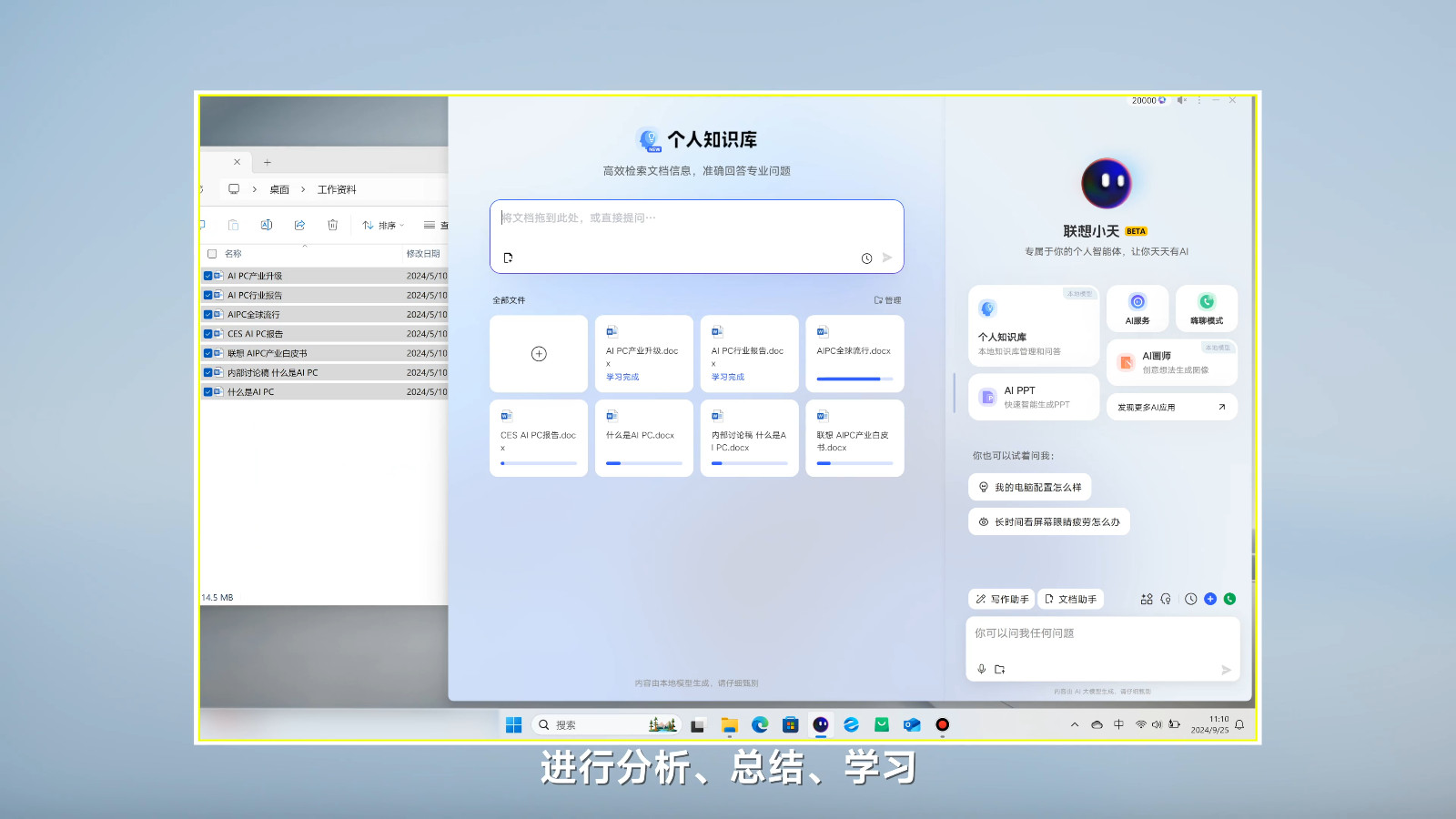Click the attach file icon in knowledge base input
Viewport: 1456px width, 819px height.
pyautogui.click(x=508, y=258)
